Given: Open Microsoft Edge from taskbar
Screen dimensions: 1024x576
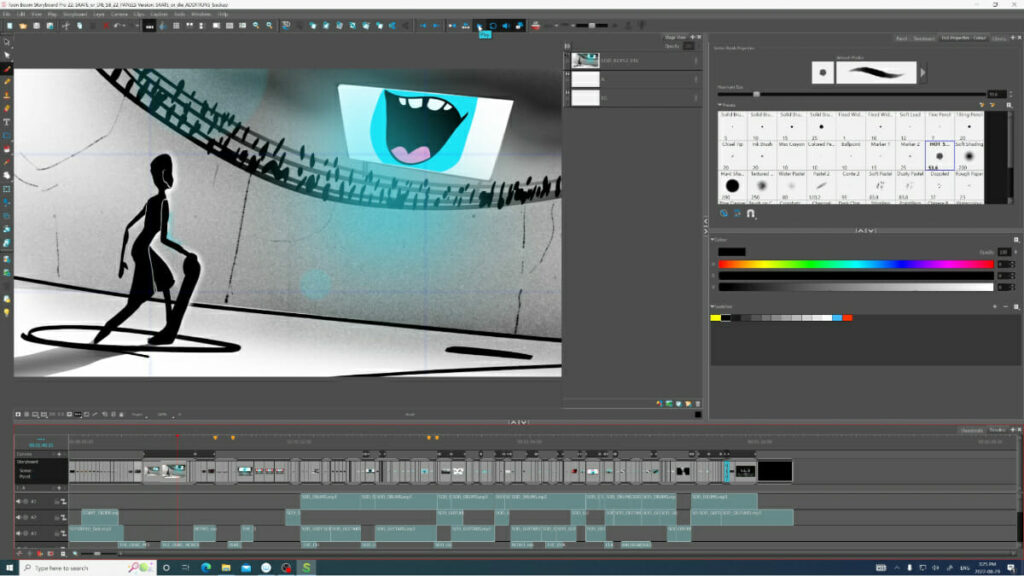Looking at the screenshot, I should (206, 568).
